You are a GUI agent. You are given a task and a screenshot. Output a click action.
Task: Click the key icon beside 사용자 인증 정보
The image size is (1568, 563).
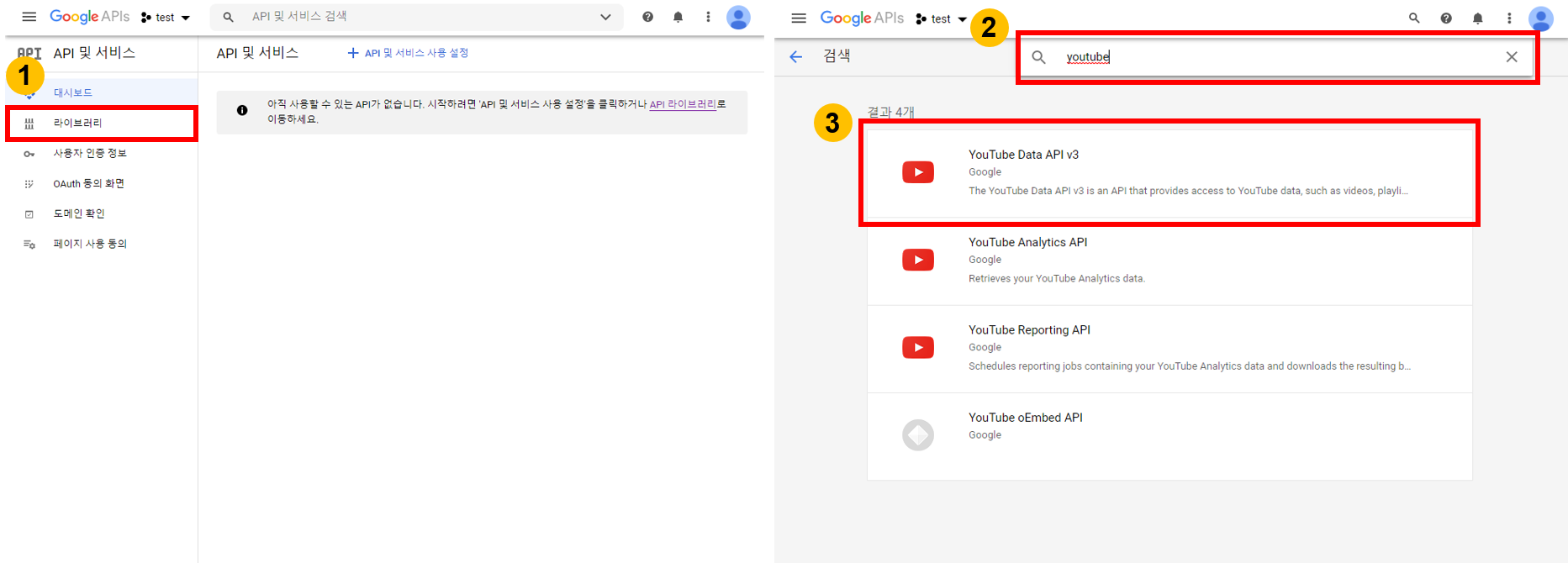29,154
